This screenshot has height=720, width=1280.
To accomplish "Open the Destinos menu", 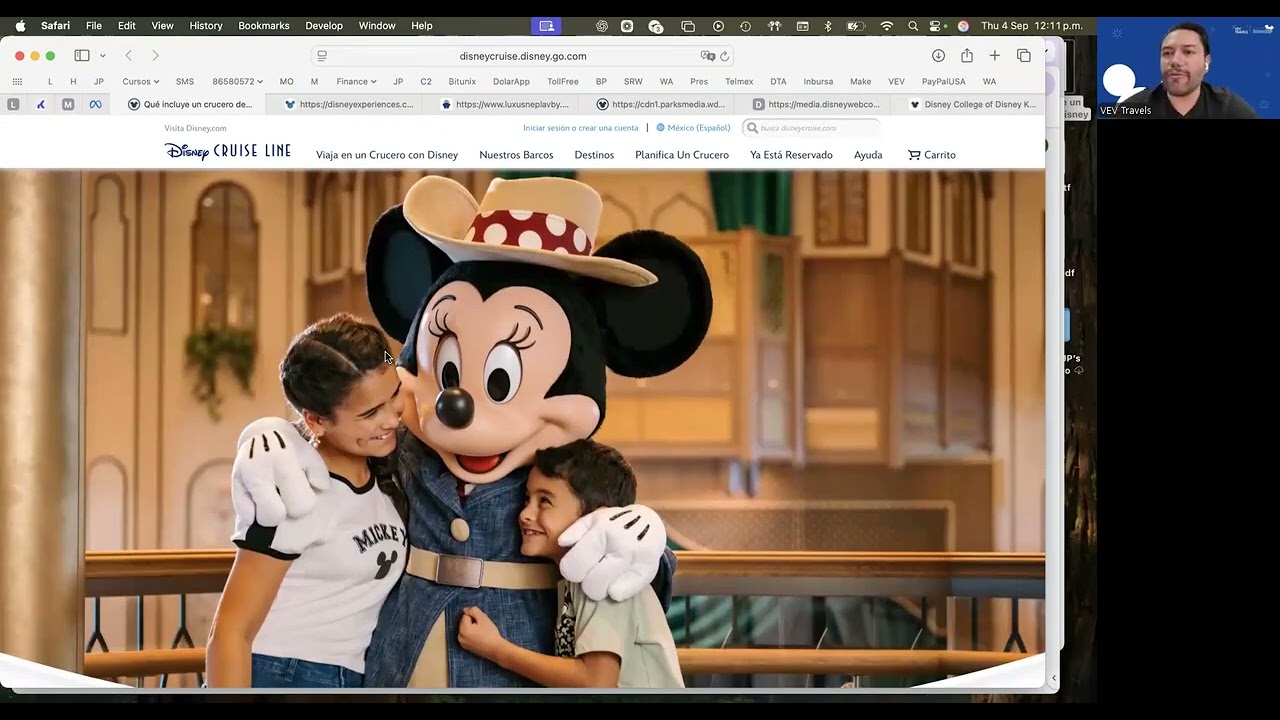I will tap(594, 155).
